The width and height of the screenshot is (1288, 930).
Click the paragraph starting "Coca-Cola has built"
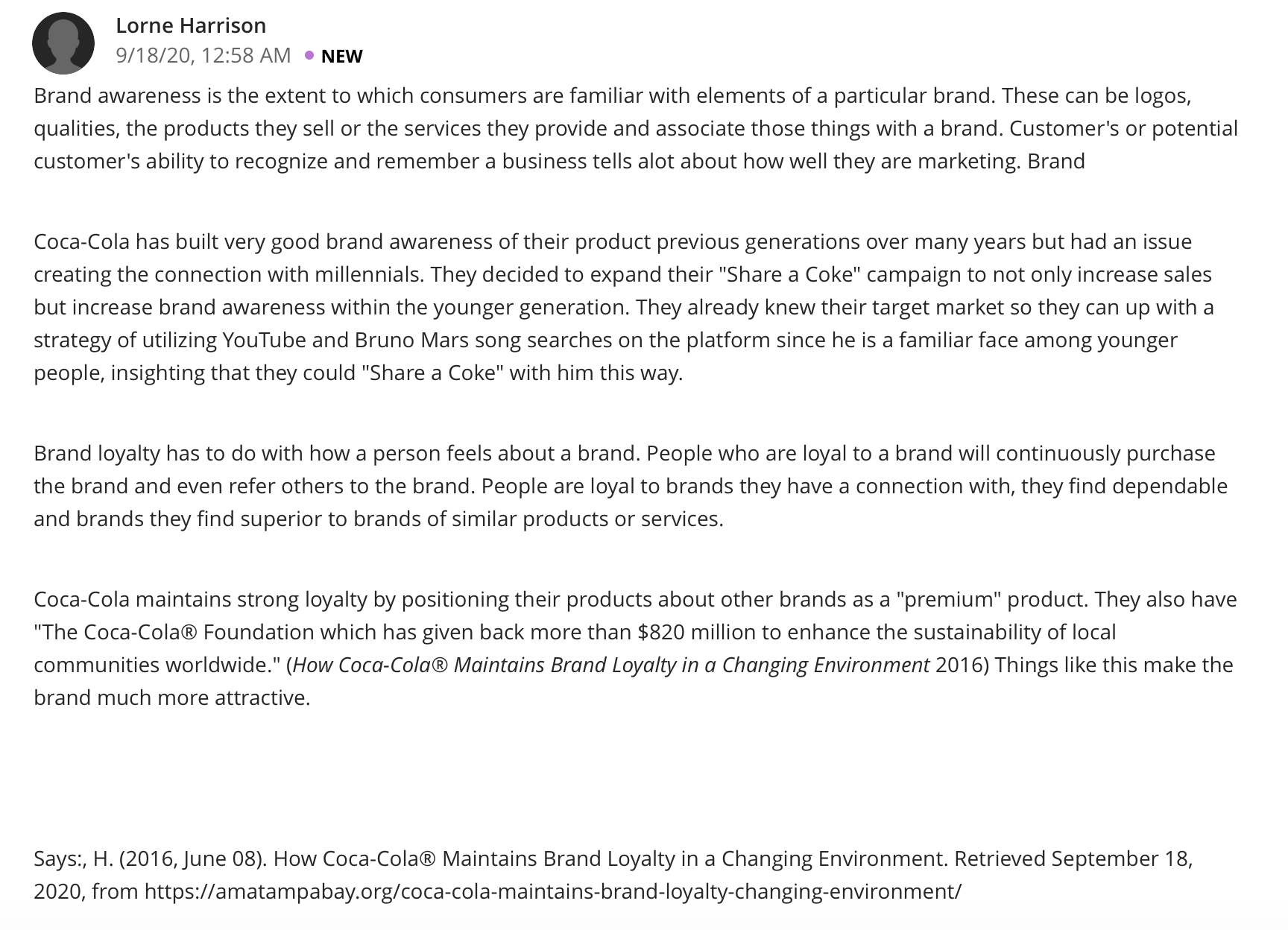(x=624, y=307)
